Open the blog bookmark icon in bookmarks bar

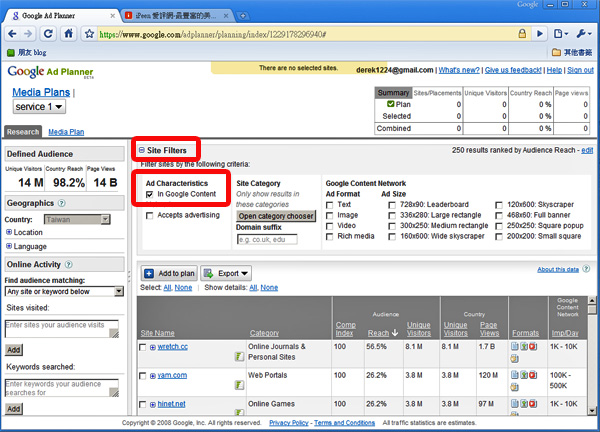(11, 52)
